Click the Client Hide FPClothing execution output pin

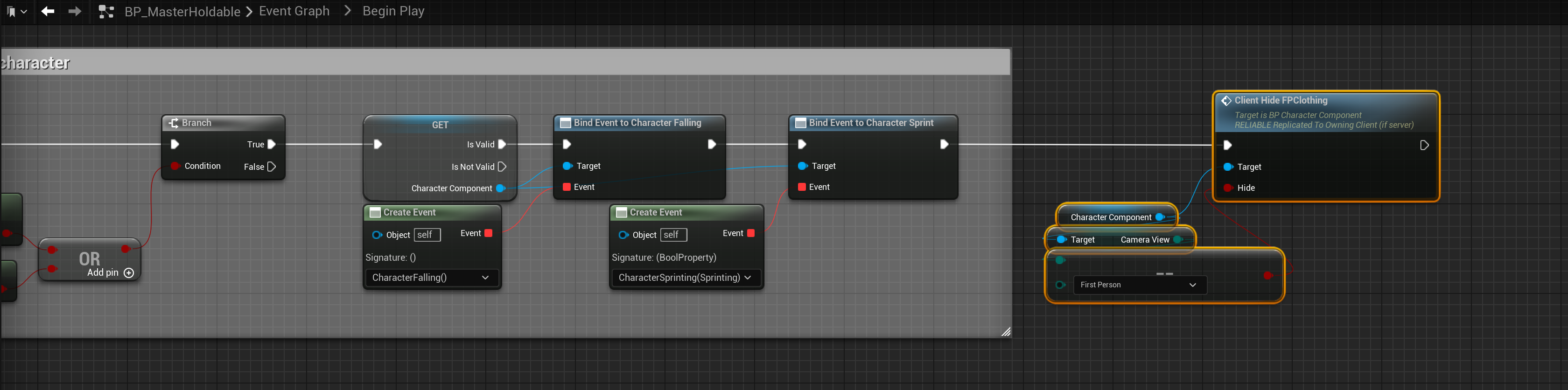(x=1424, y=146)
